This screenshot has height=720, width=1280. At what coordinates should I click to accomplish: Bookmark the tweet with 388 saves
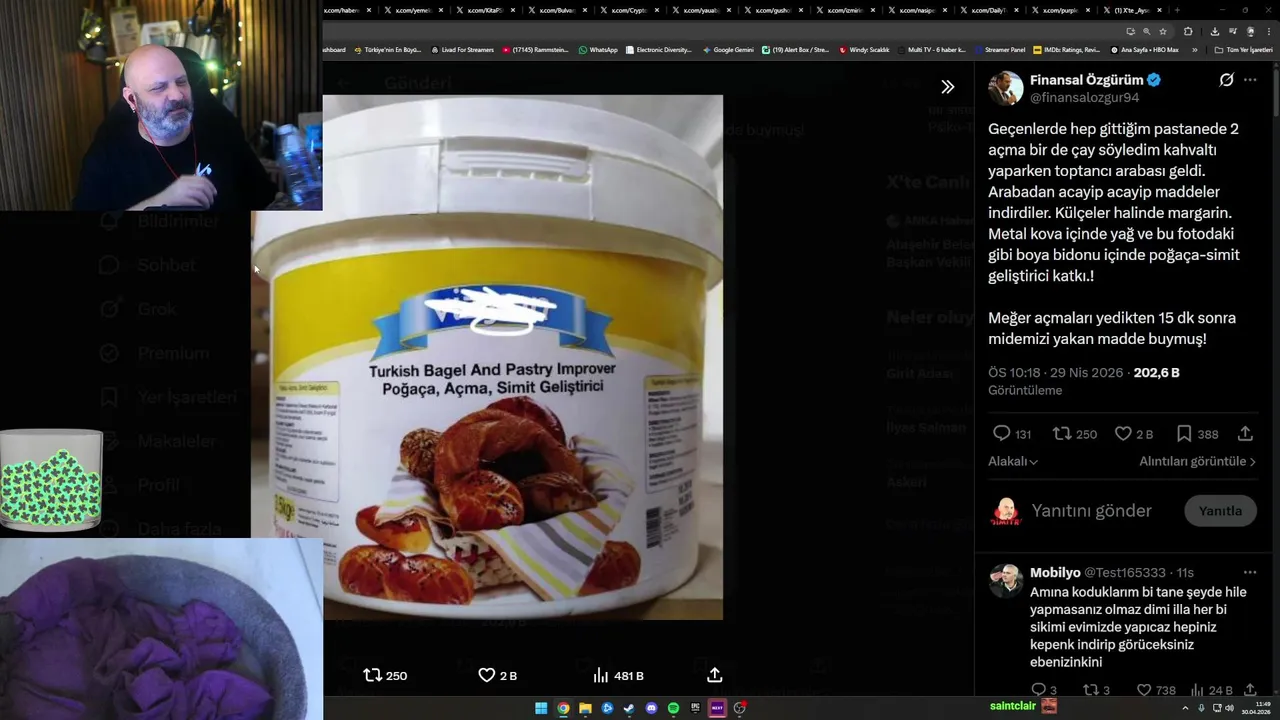click(1184, 434)
